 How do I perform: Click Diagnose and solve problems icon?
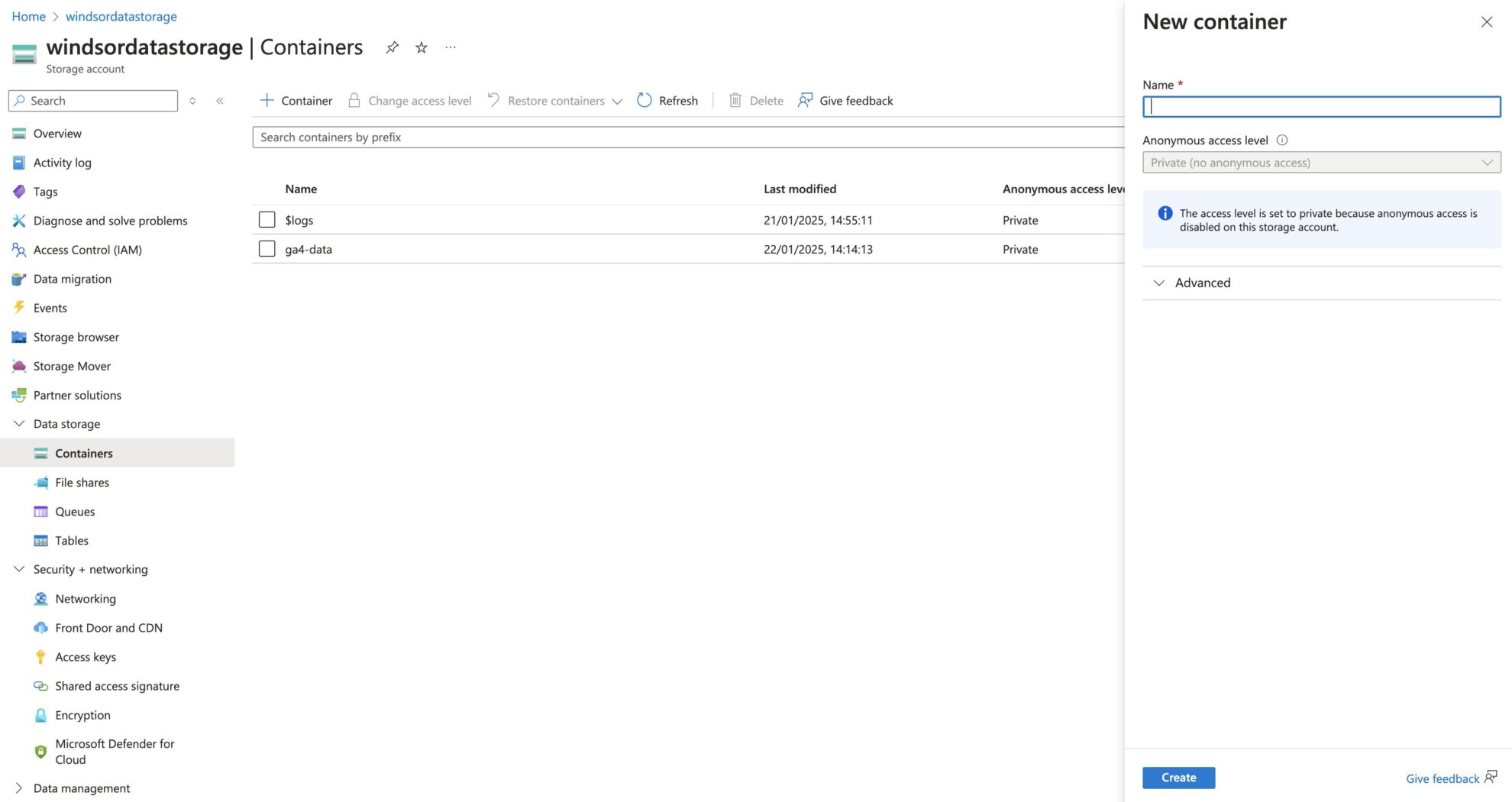tap(19, 221)
